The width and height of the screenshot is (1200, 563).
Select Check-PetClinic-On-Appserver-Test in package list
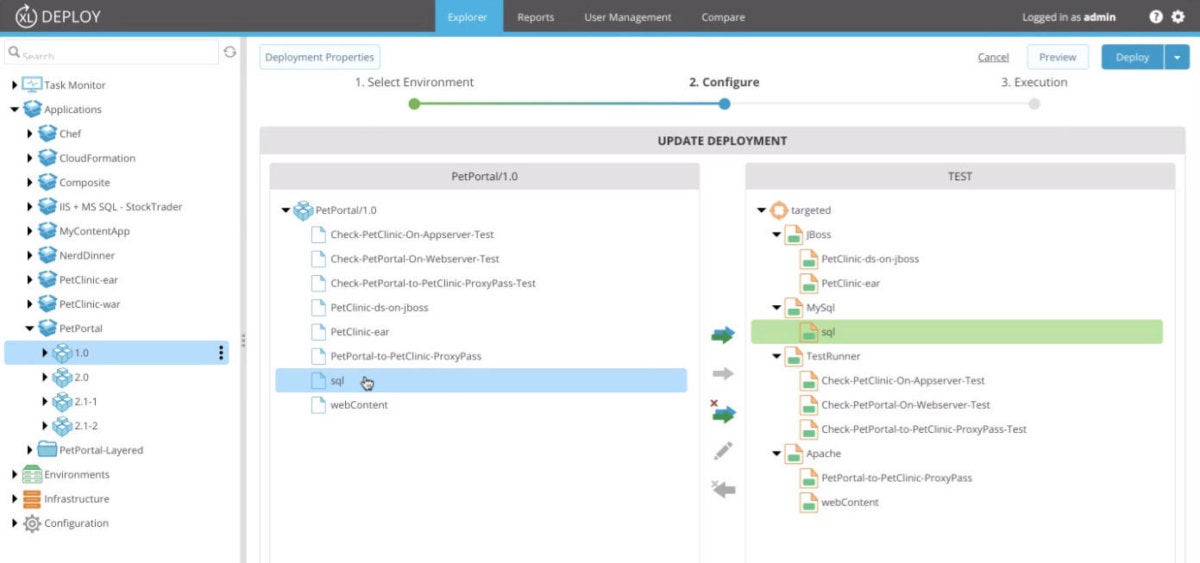[412, 234]
